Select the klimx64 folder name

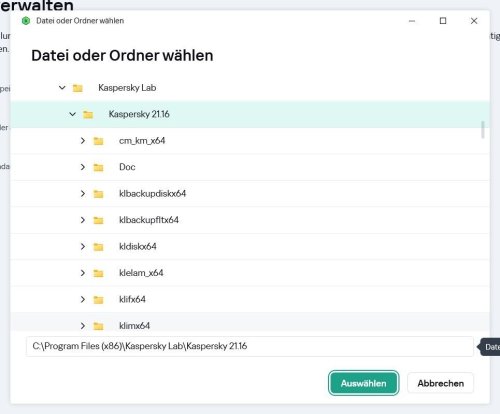(x=135, y=326)
